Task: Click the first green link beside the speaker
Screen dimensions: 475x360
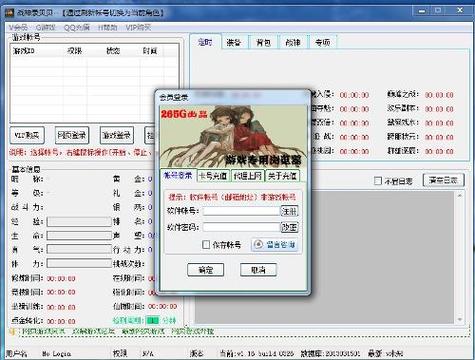Action: pyautogui.click(x=43, y=332)
